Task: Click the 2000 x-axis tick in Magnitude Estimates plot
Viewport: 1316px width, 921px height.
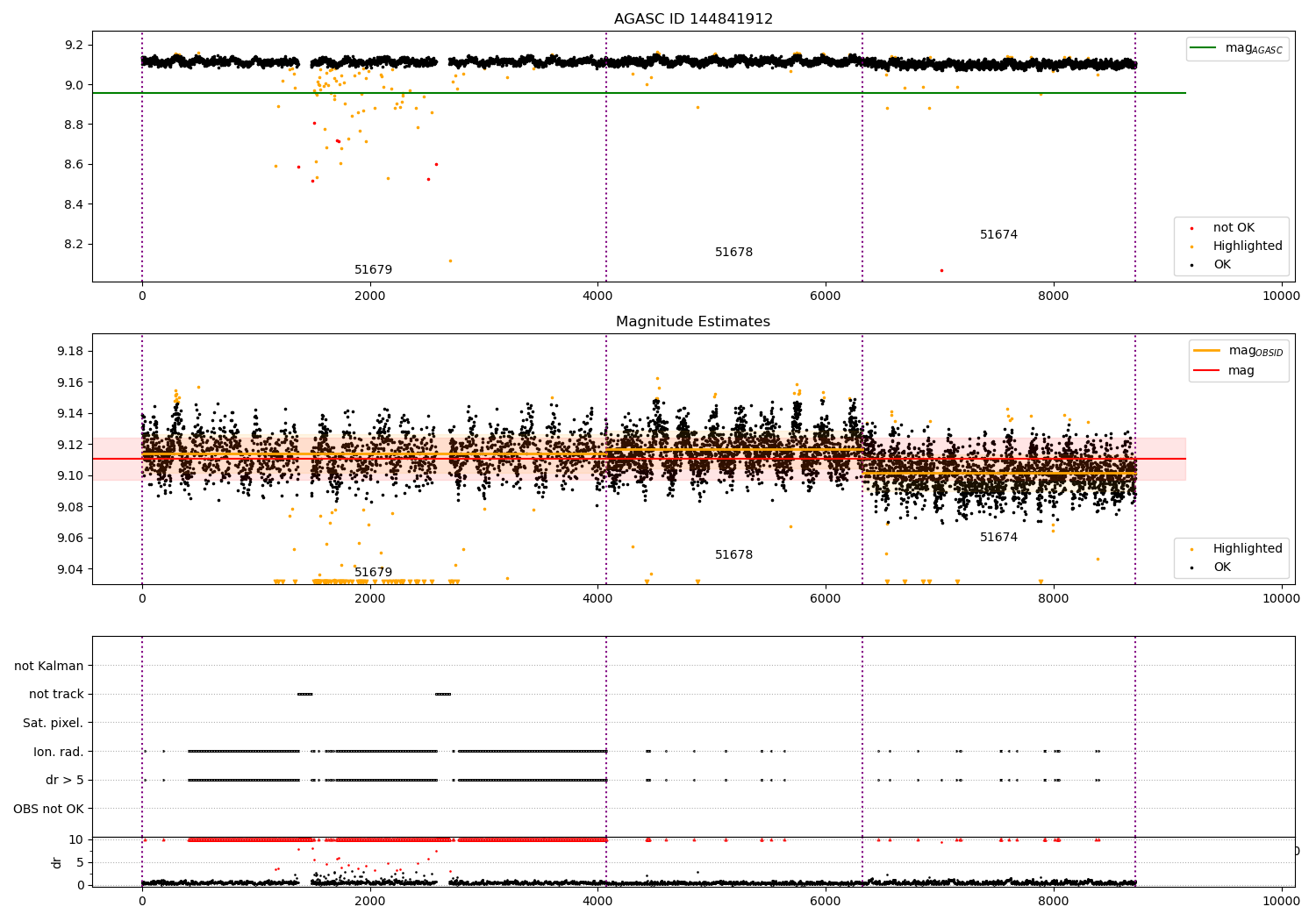Action: (369, 599)
